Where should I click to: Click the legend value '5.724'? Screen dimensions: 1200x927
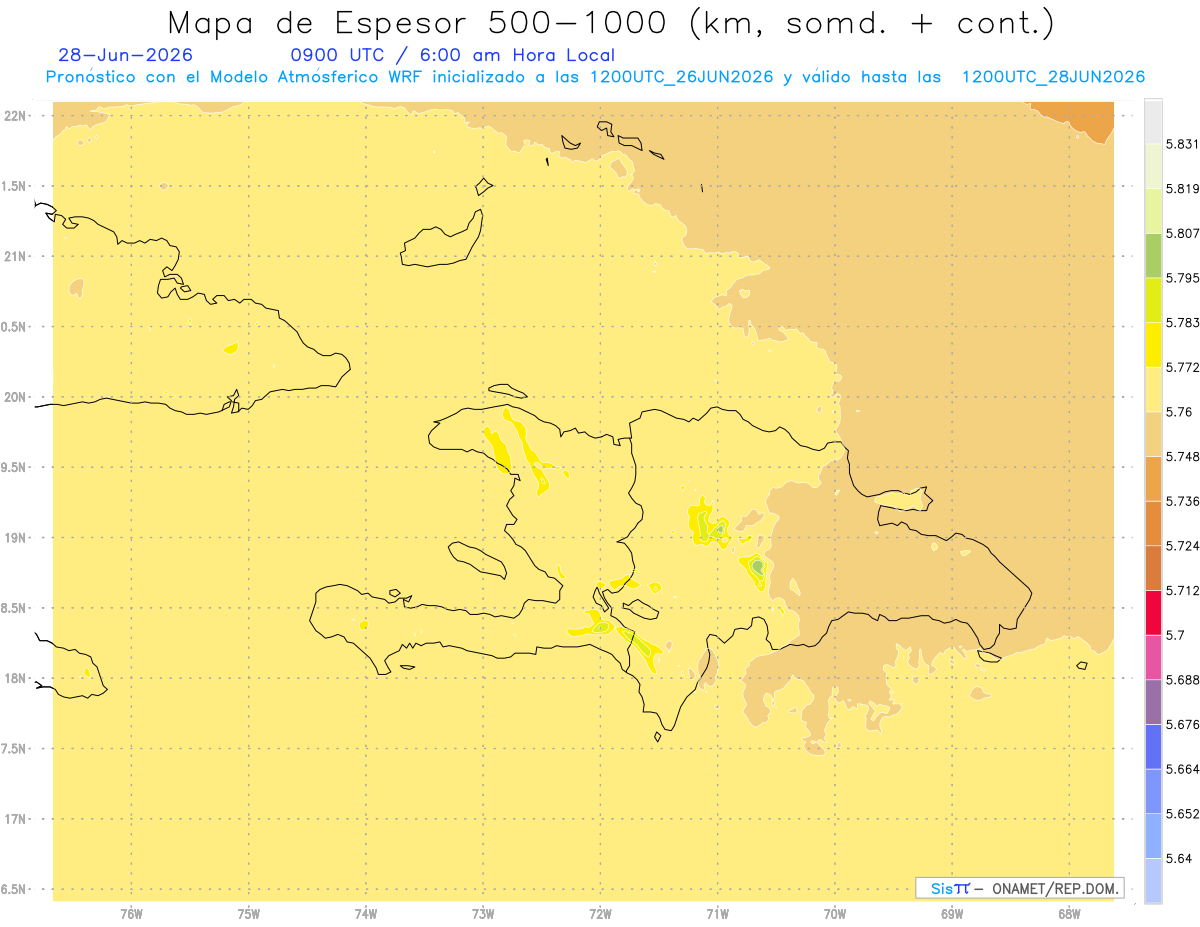tap(1183, 546)
